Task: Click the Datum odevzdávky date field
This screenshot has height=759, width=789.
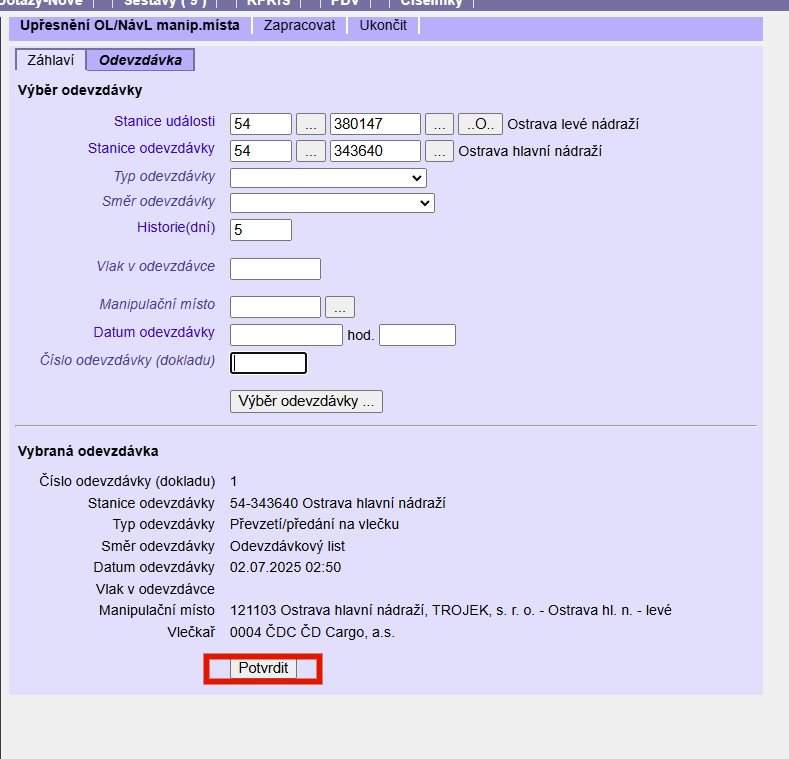Action: [286, 335]
